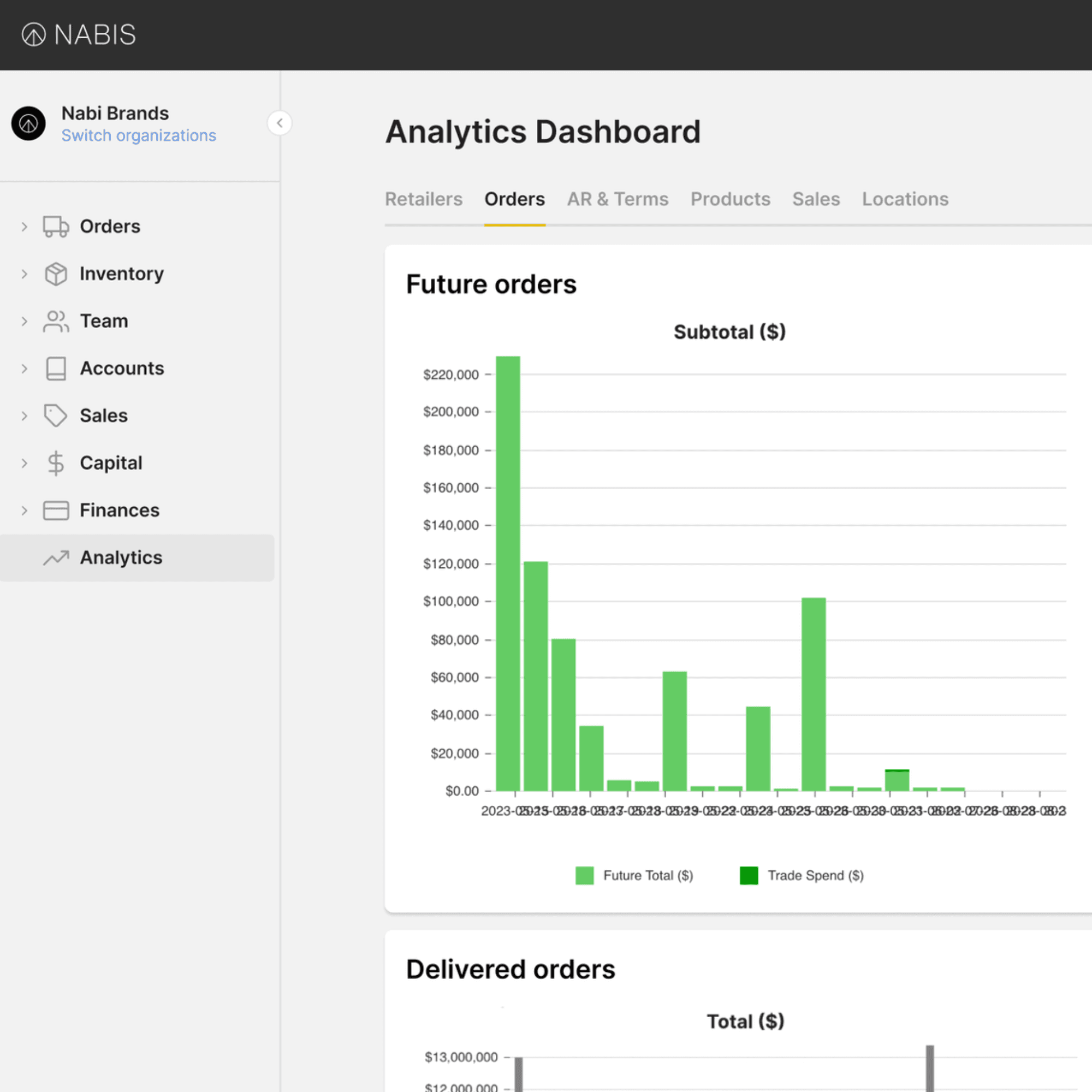The height and width of the screenshot is (1092, 1092).
Task: Click the Capital dollar icon
Action: pyautogui.click(x=56, y=463)
